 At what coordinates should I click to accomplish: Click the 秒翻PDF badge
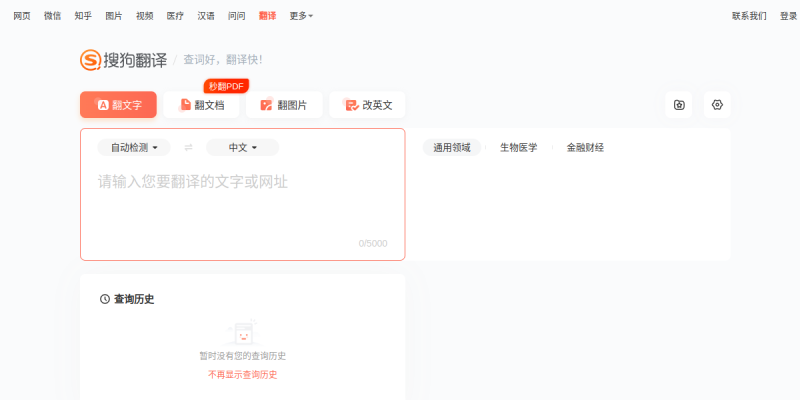(x=226, y=86)
